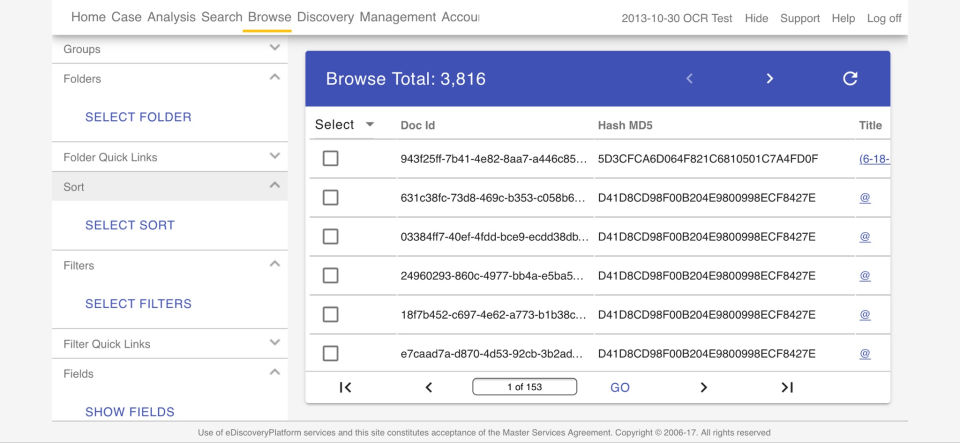Collapse the Folders section
Viewport: 960px width, 443px height.
[275, 78]
